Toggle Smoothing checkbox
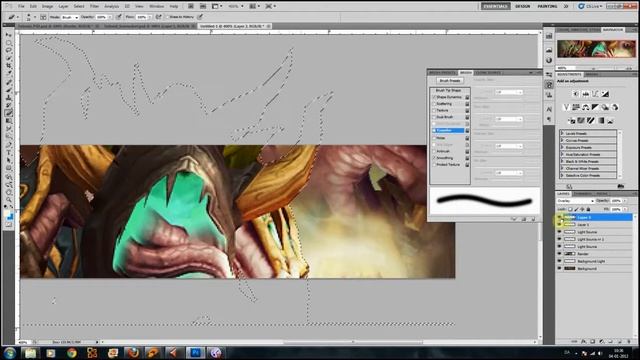This screenshot has width=640, height=360. 434,158
